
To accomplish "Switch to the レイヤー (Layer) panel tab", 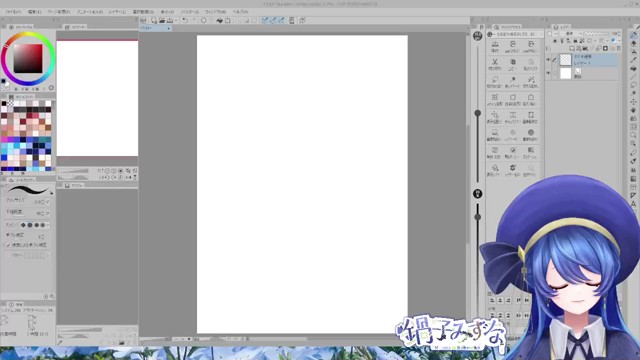I will click(562, 27).
